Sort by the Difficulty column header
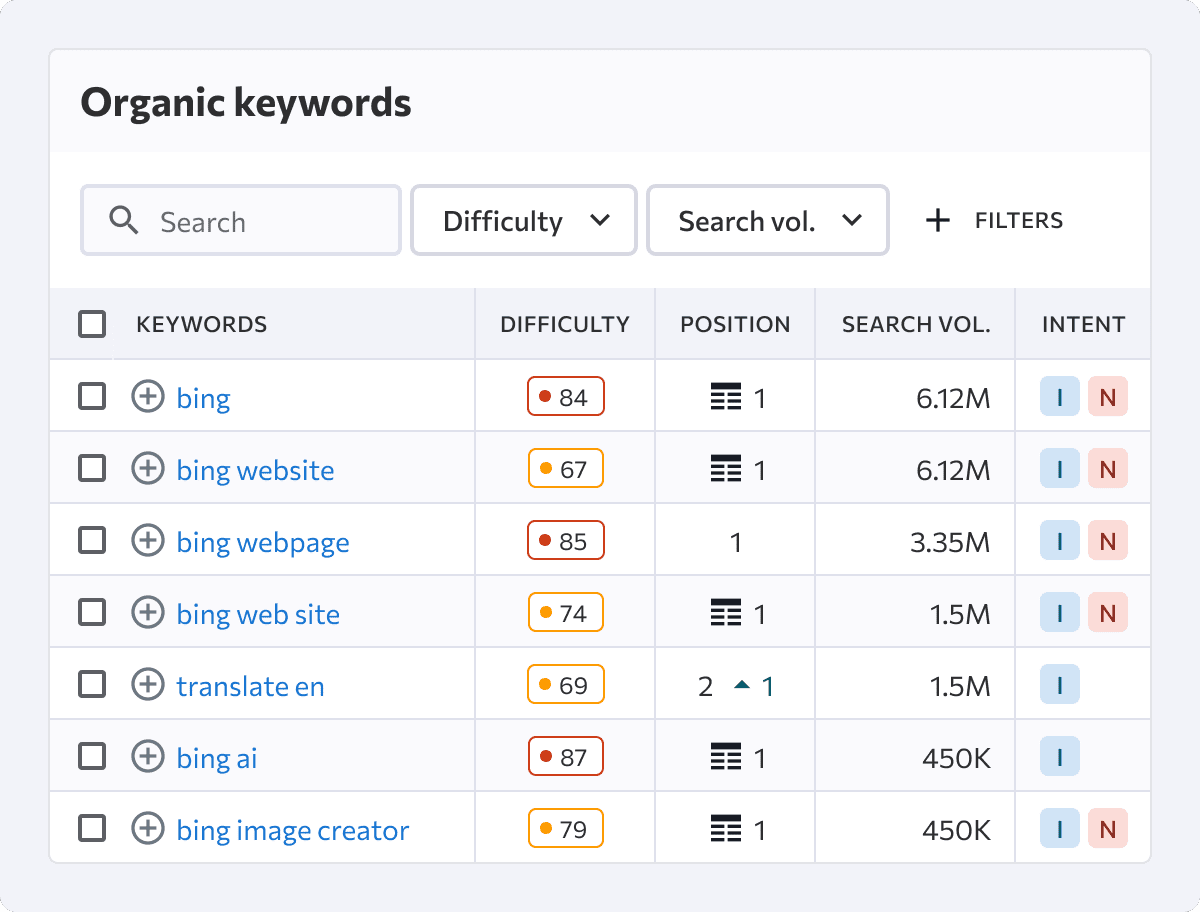Image resolution: width=1200 pixels, height=912 pixels. [x=565, y=324]
